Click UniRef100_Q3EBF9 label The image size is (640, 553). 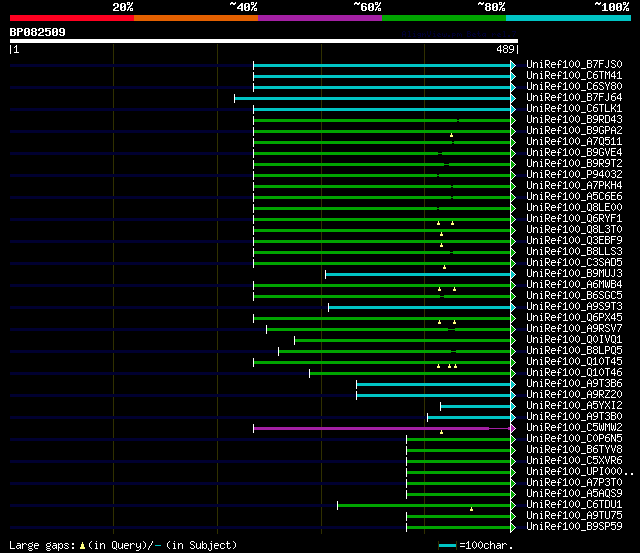click(x=574, y=241)
